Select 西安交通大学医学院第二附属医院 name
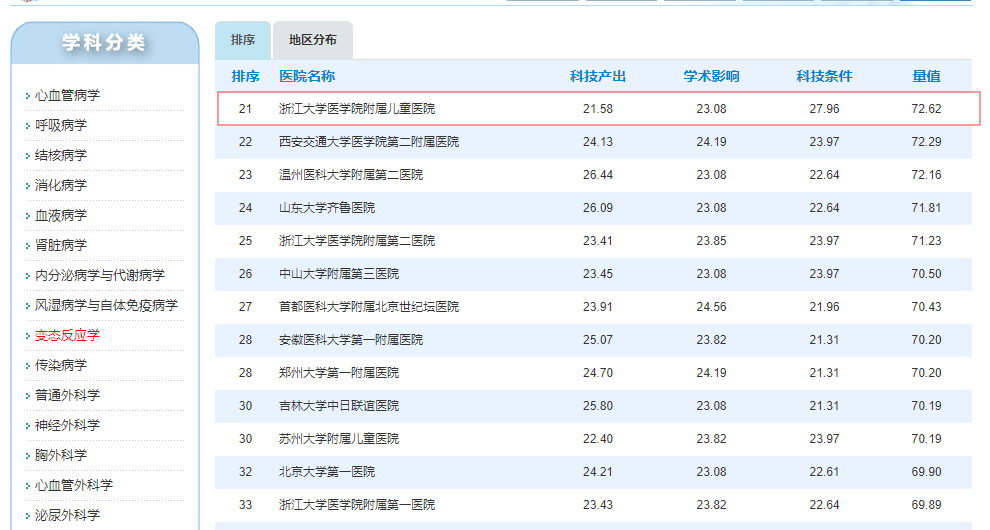 click(x=369, y=142)
